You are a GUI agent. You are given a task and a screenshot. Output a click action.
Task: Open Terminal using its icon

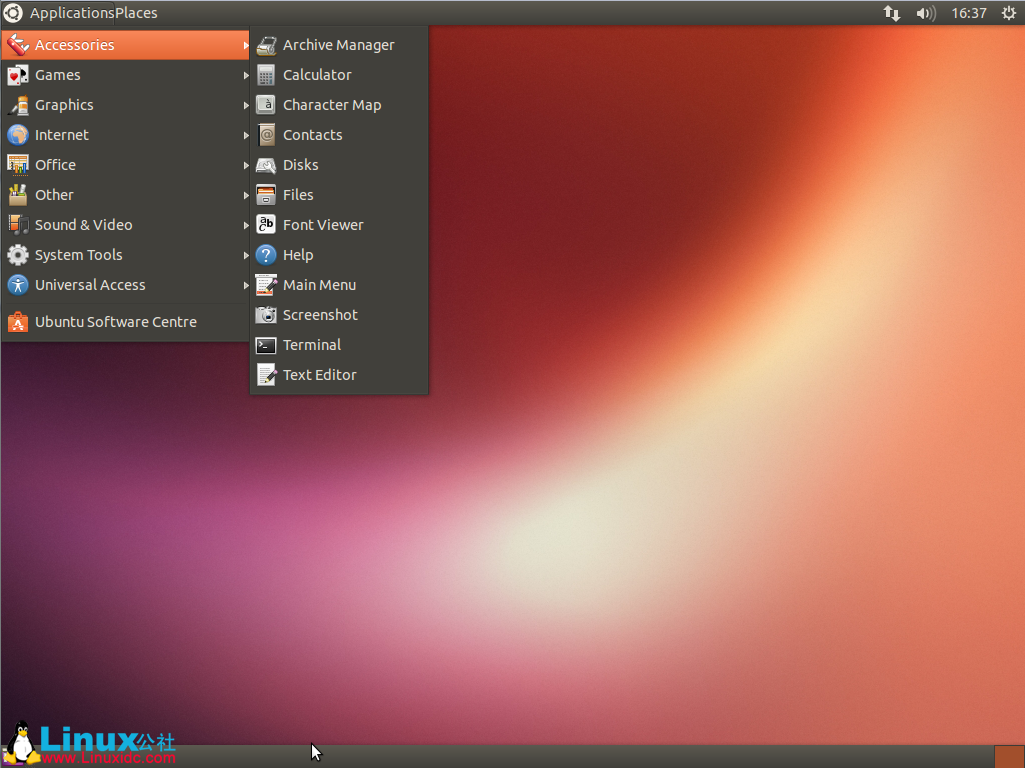click(x=266, y=345)
